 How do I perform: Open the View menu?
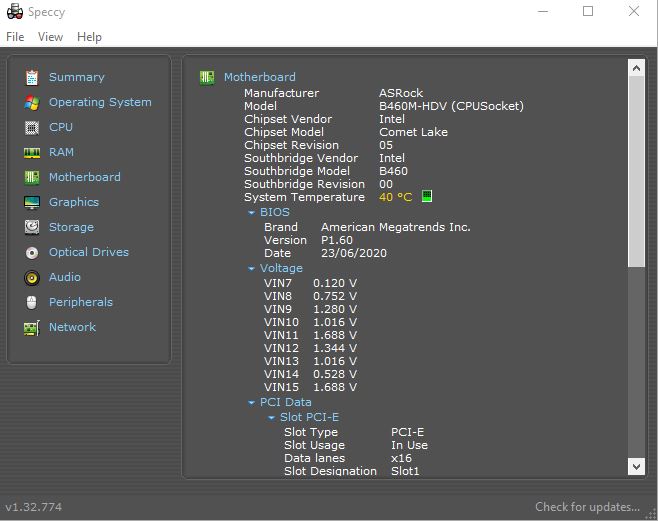point(50,37)
